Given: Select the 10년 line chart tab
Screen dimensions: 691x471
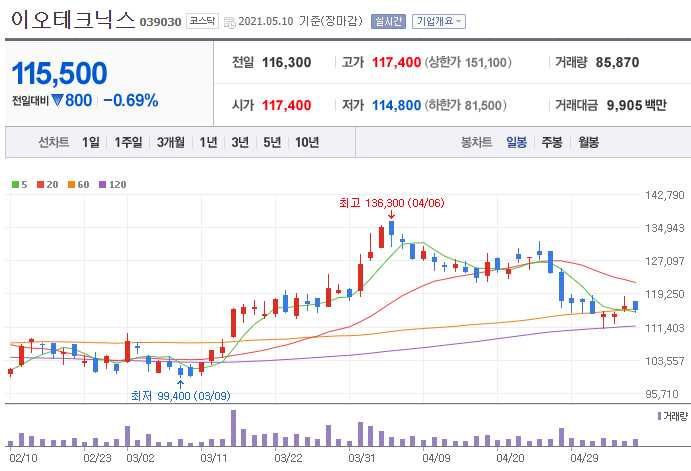Looking at the screenshot, I should [x=307, y=142].
